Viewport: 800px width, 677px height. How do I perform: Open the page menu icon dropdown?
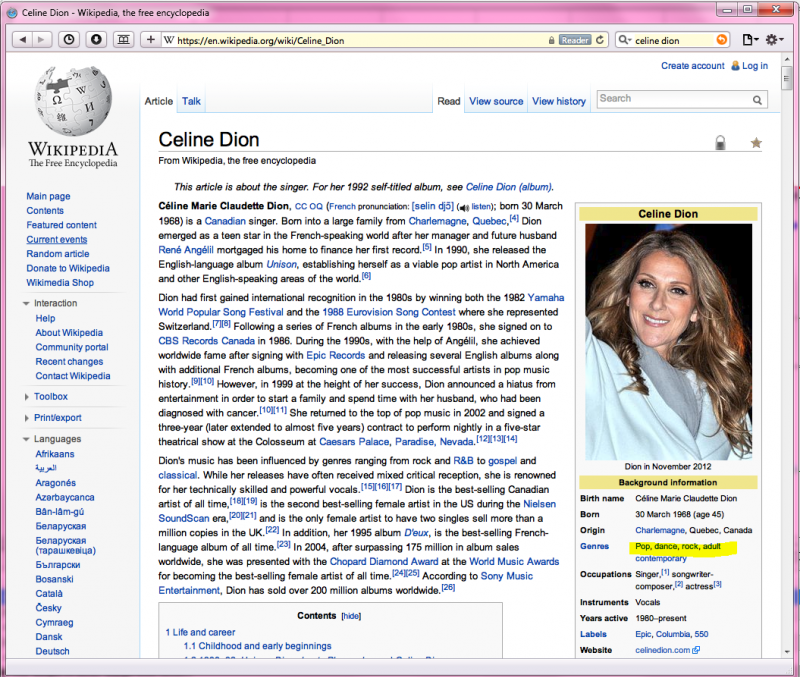point(750,40)
